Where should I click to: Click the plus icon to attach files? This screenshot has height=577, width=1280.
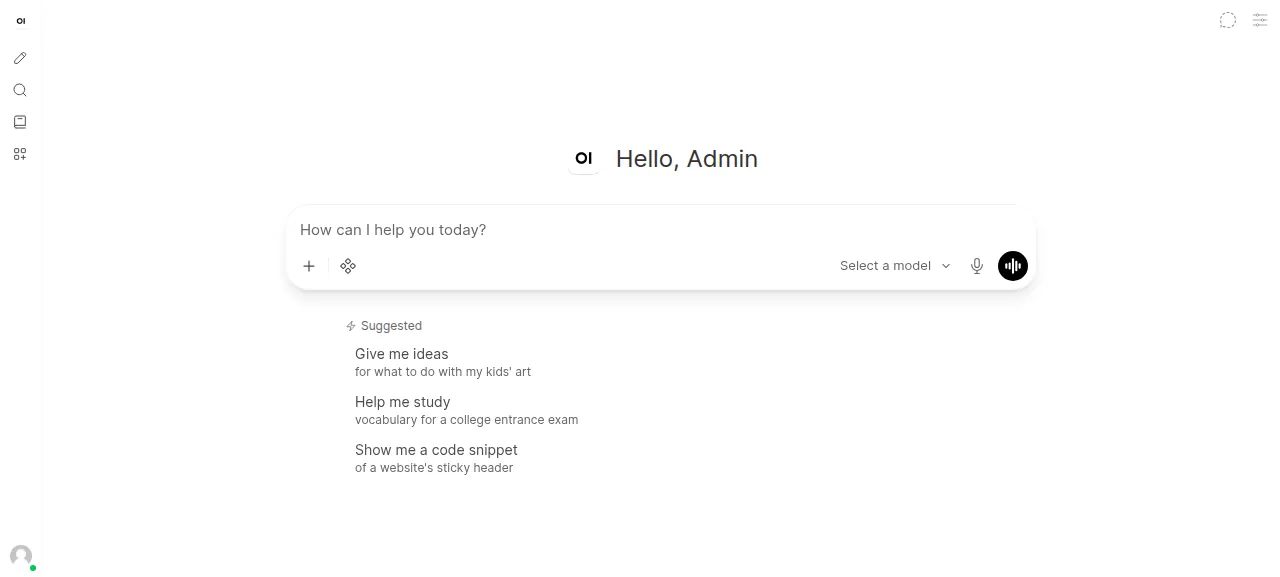click(309, 266)
